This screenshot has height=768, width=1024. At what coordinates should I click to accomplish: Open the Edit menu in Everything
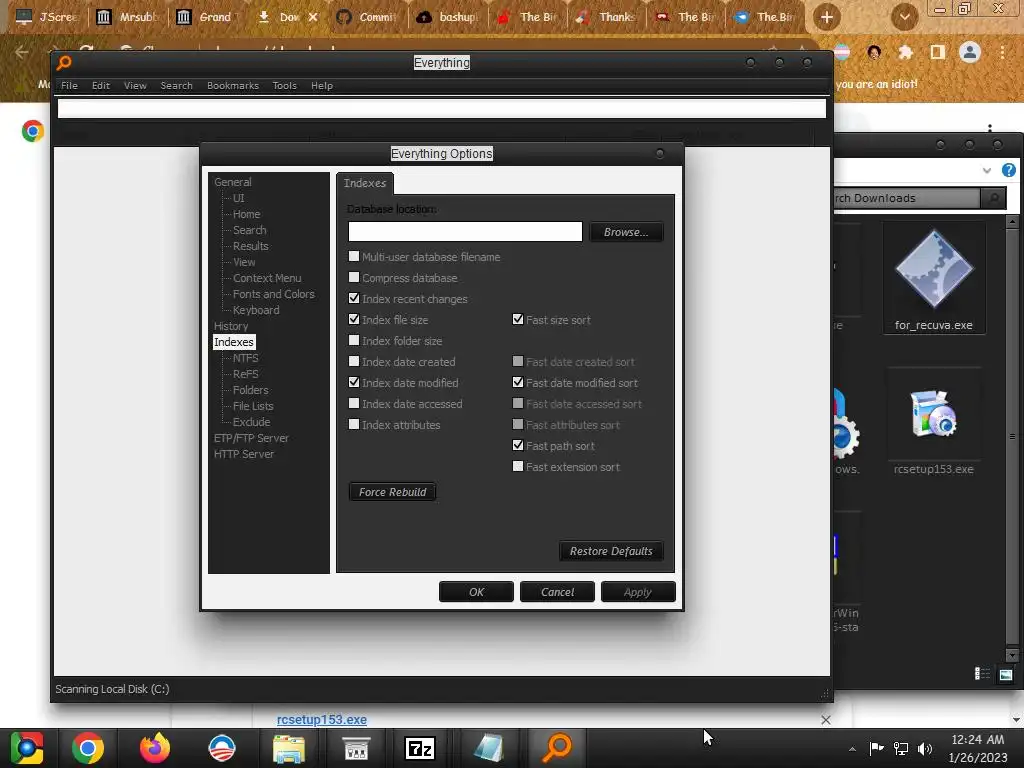[x=101, y=86]
